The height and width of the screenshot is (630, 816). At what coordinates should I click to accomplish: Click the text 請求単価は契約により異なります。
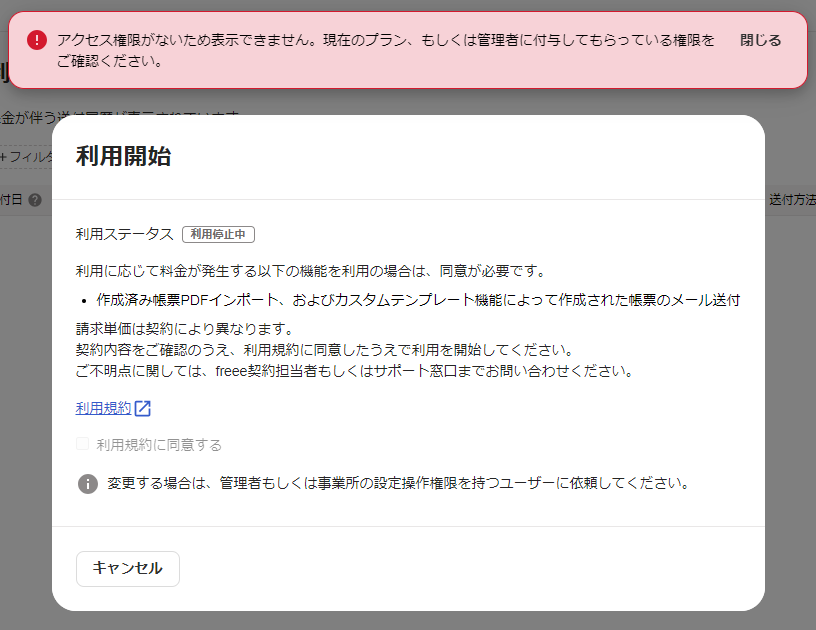[x=186, y=329]
